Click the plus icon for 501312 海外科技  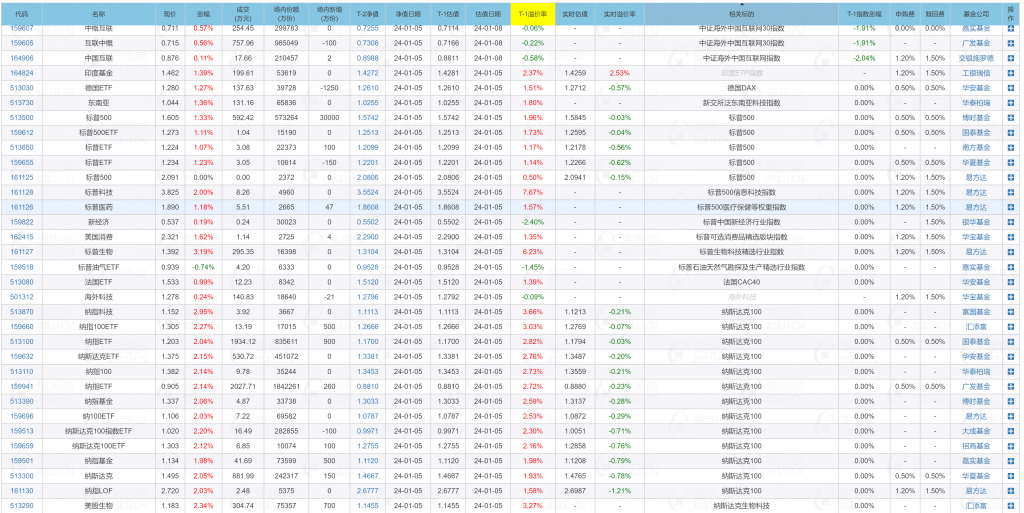pos(1010,297)
